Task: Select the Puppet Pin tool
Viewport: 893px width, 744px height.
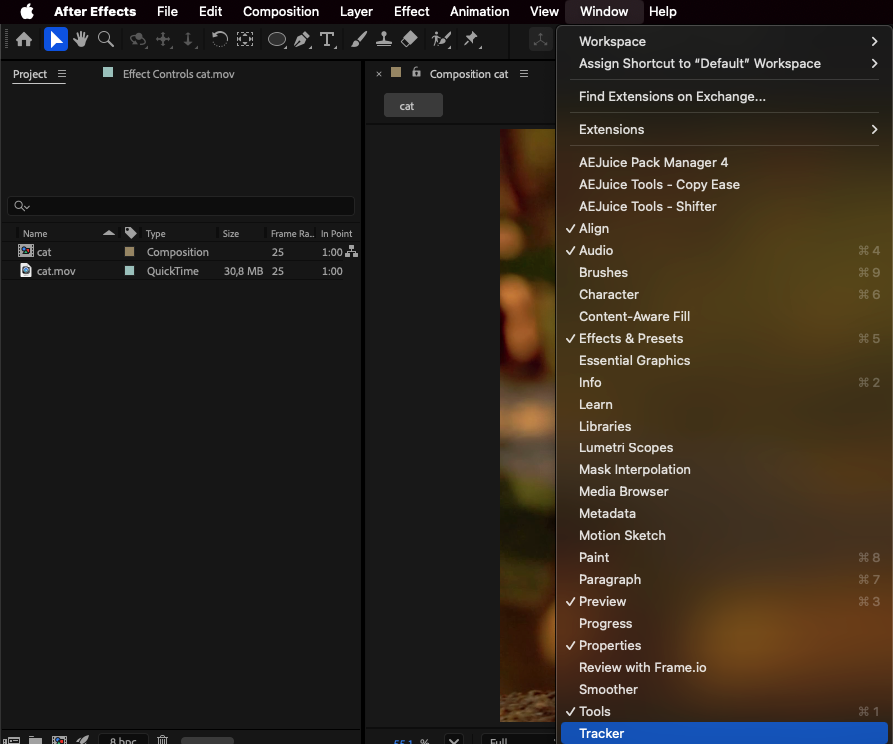Action: tap(472, 39)
